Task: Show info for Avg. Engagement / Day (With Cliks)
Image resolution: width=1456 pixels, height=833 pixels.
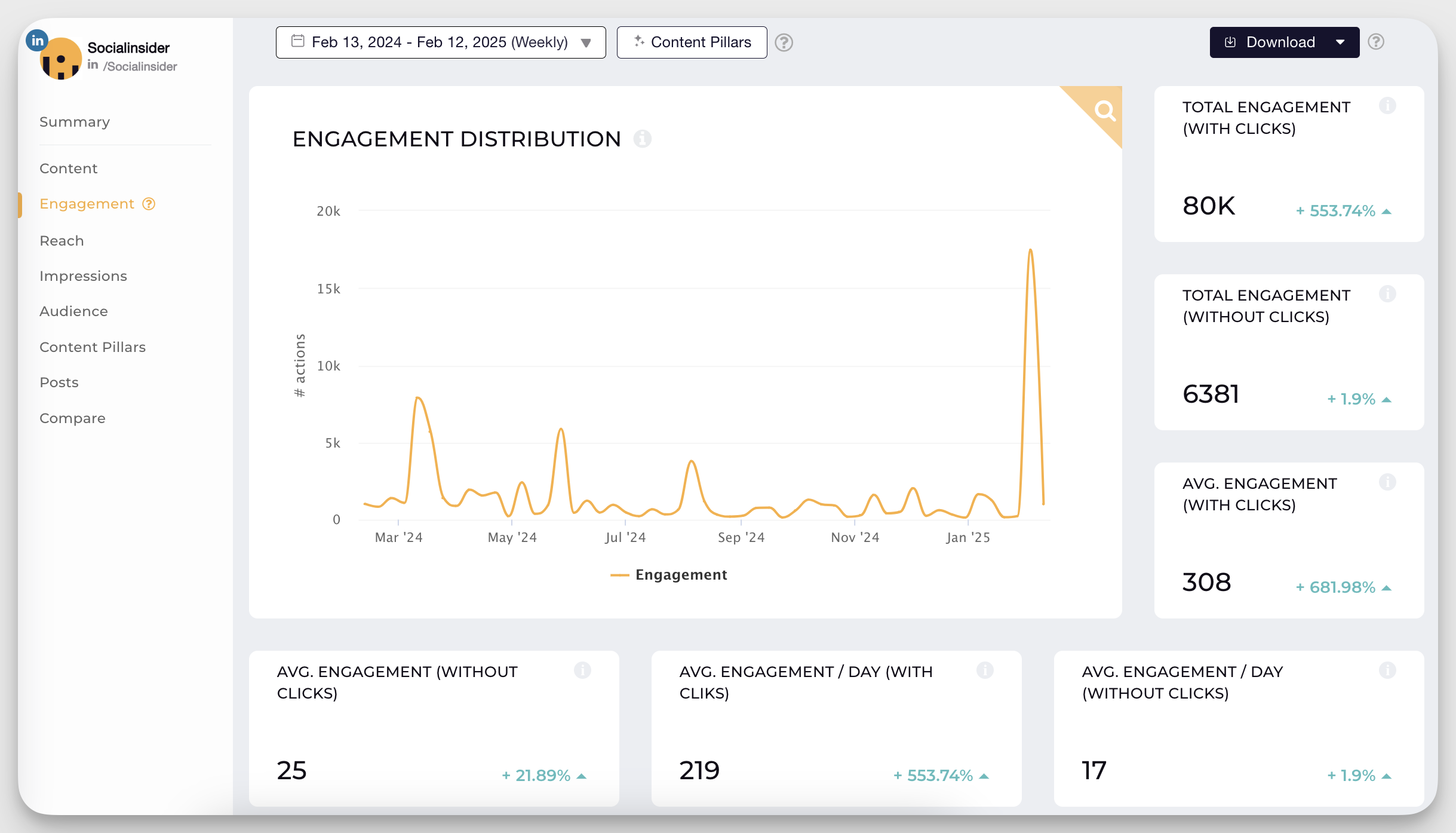Action: pyautogui.click(x=985, y=670)
